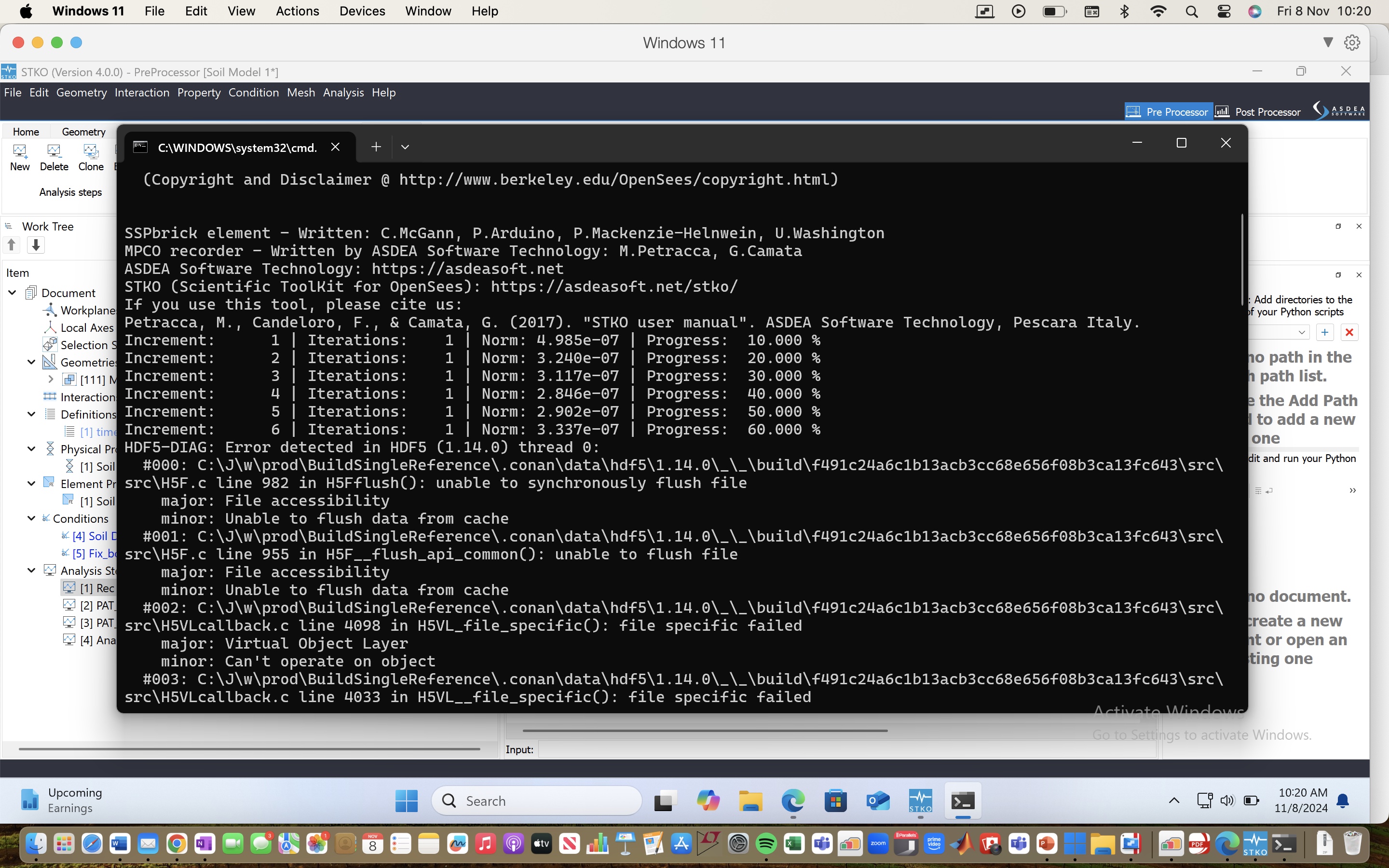Click the New analysis step icon
Screen dimensions: 1389x868
point(19,157)
